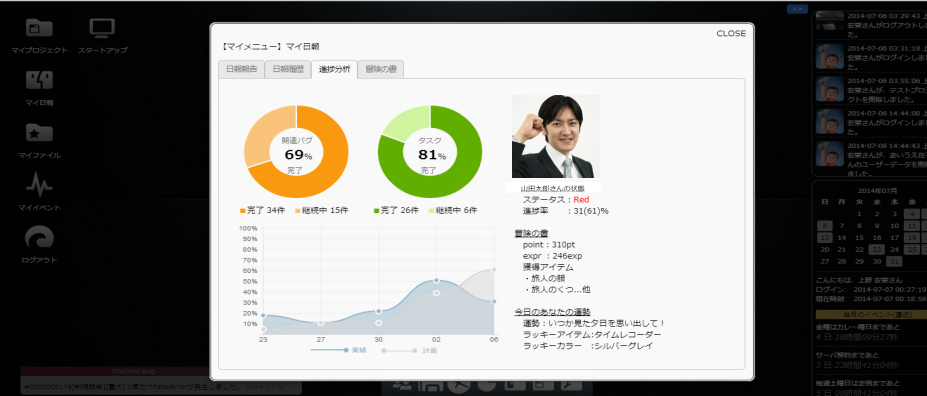Click the 継続中 6件 light green legend swatch
Image resolution: width=927 pixels, height=396 pixels.
[432, 210]
